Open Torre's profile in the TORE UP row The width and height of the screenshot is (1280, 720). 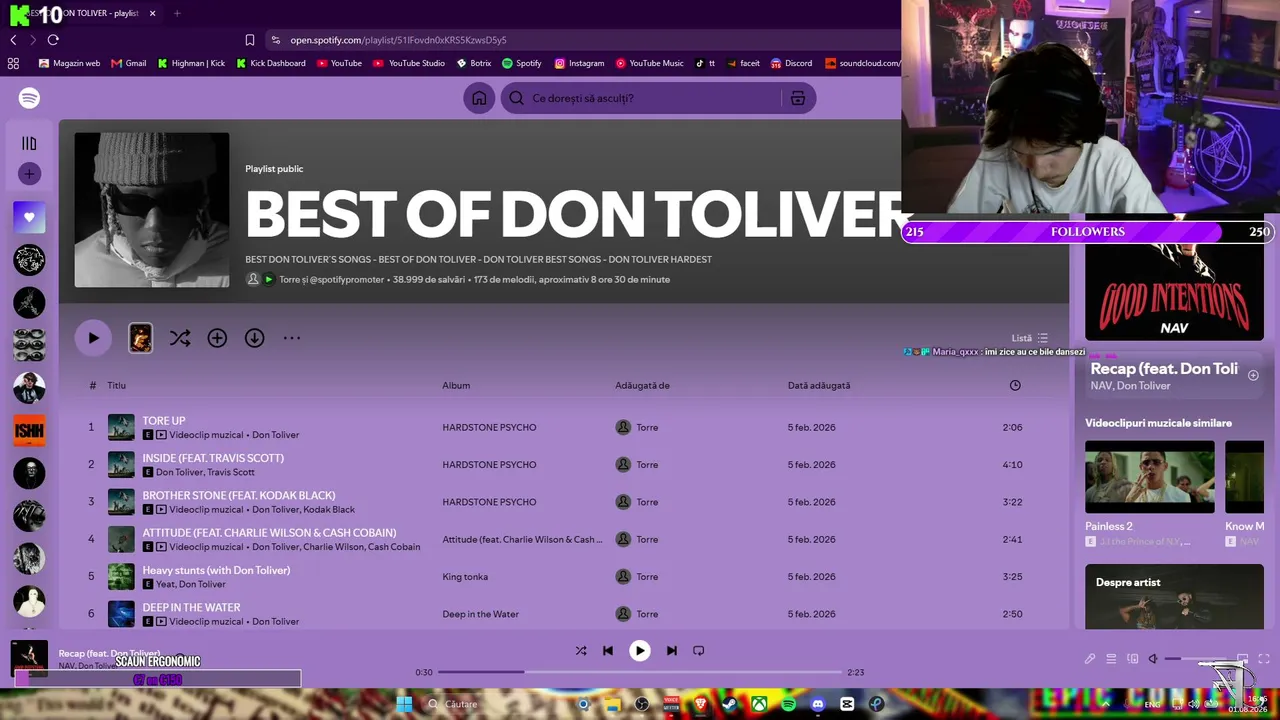click(x=647, y=427)
